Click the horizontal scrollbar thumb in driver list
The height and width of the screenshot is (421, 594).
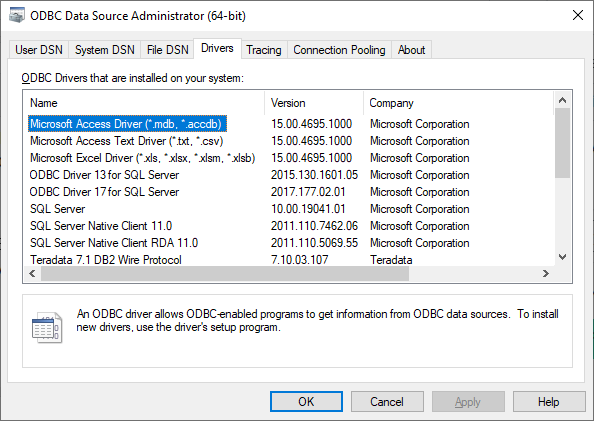coord(225,273)
